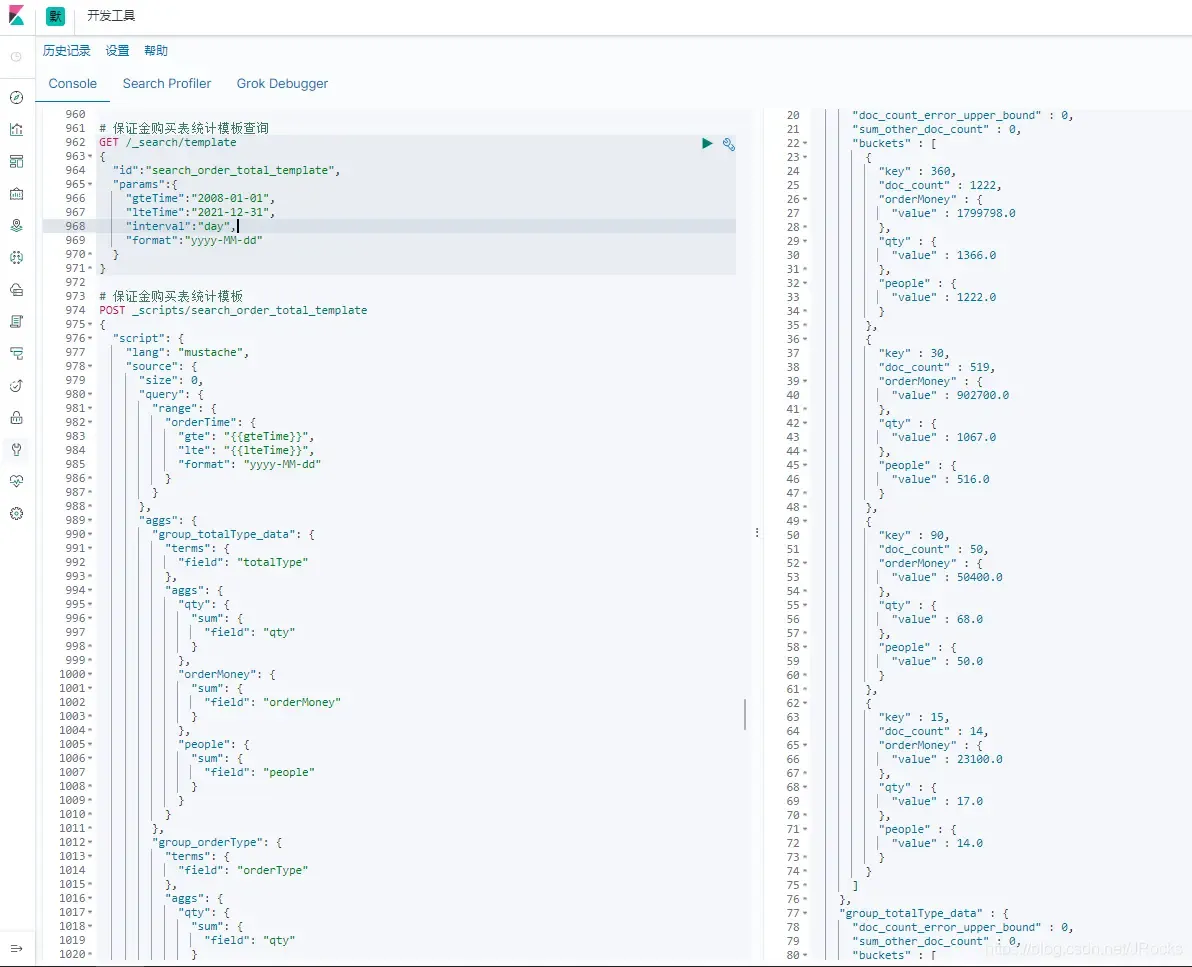The height and width of the screenshot is (967, 1192).
Task: Open the 帮助 help menu
Action: tap(156, 50)
